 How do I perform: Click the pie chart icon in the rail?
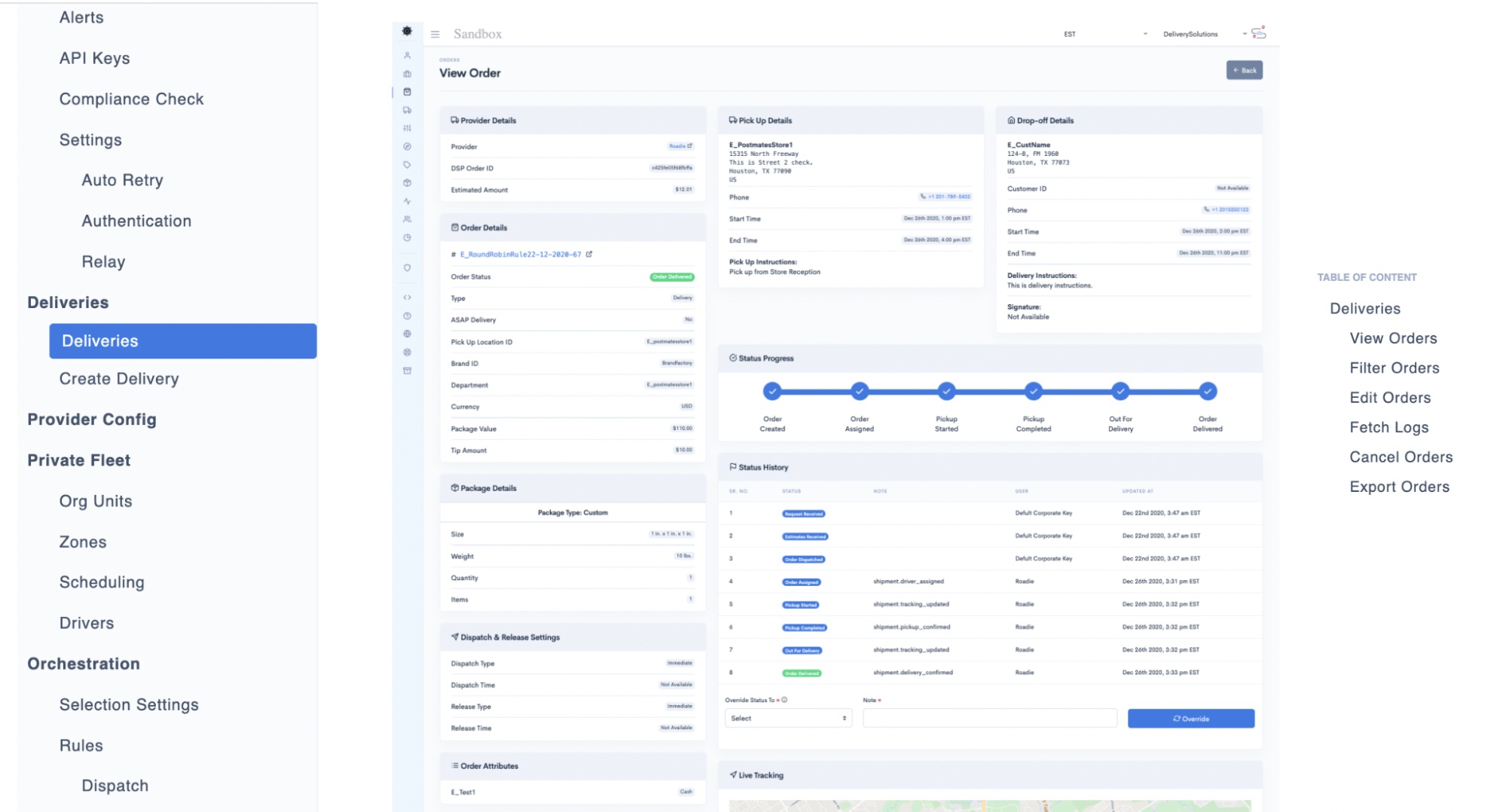point(407,238)
